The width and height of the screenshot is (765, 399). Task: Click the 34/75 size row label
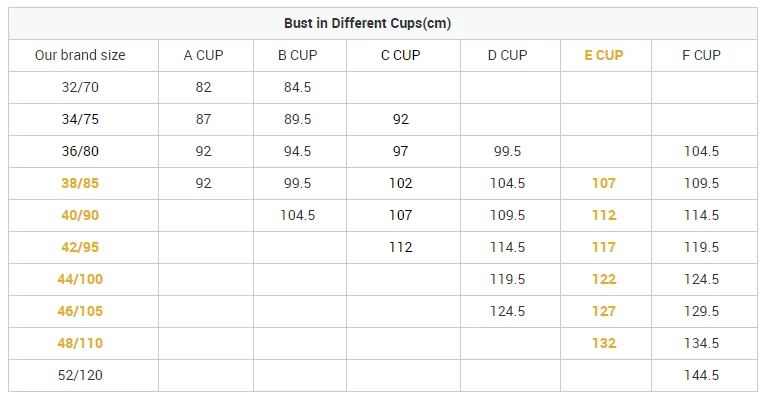pos(80,119)
